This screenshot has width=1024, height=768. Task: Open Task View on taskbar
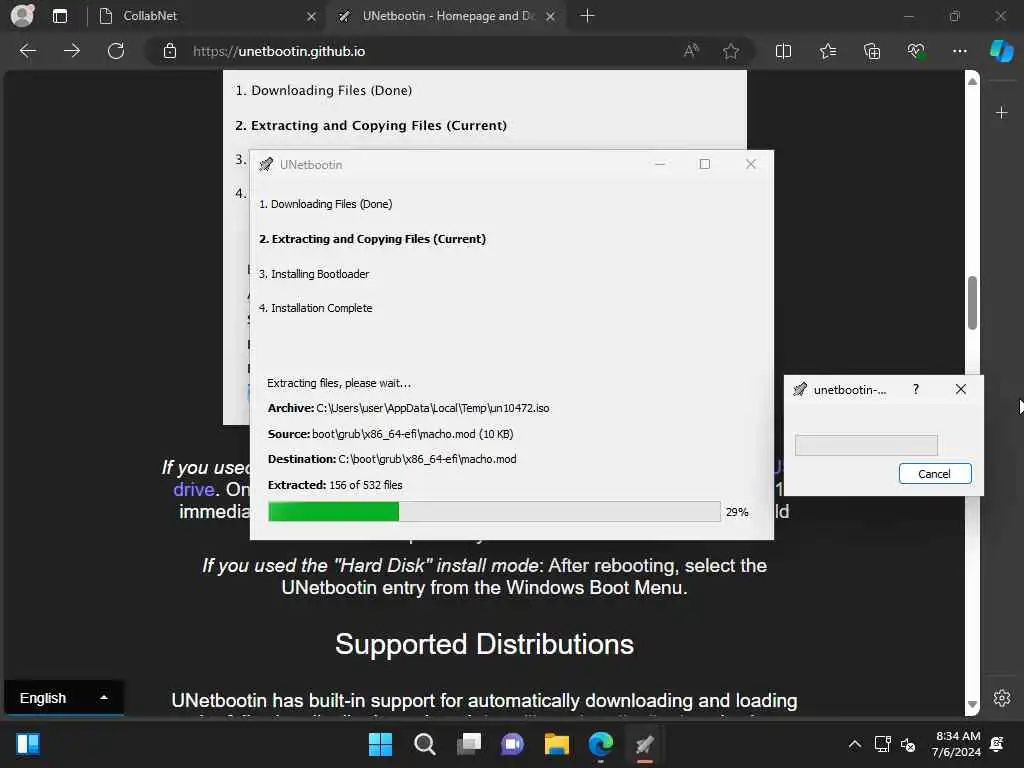pyautogui.click(x=468, y=744)
